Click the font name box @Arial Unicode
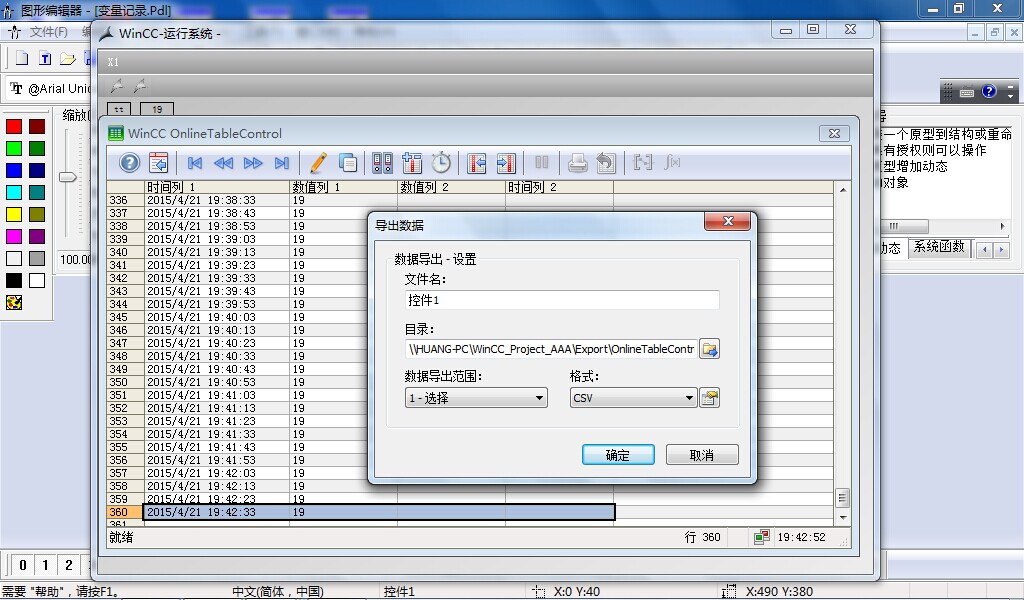The image size is (1024, 600). tap(50, 88)
